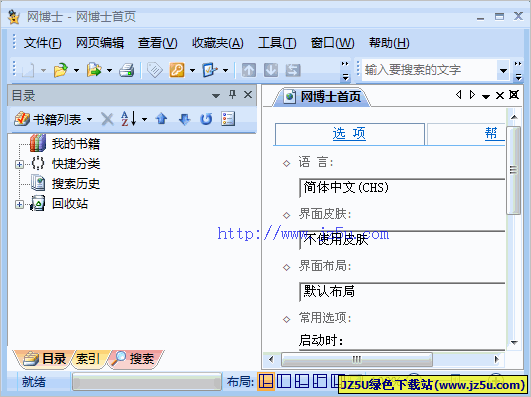Open the 帮助(H) menu

[x=389, y=43]
